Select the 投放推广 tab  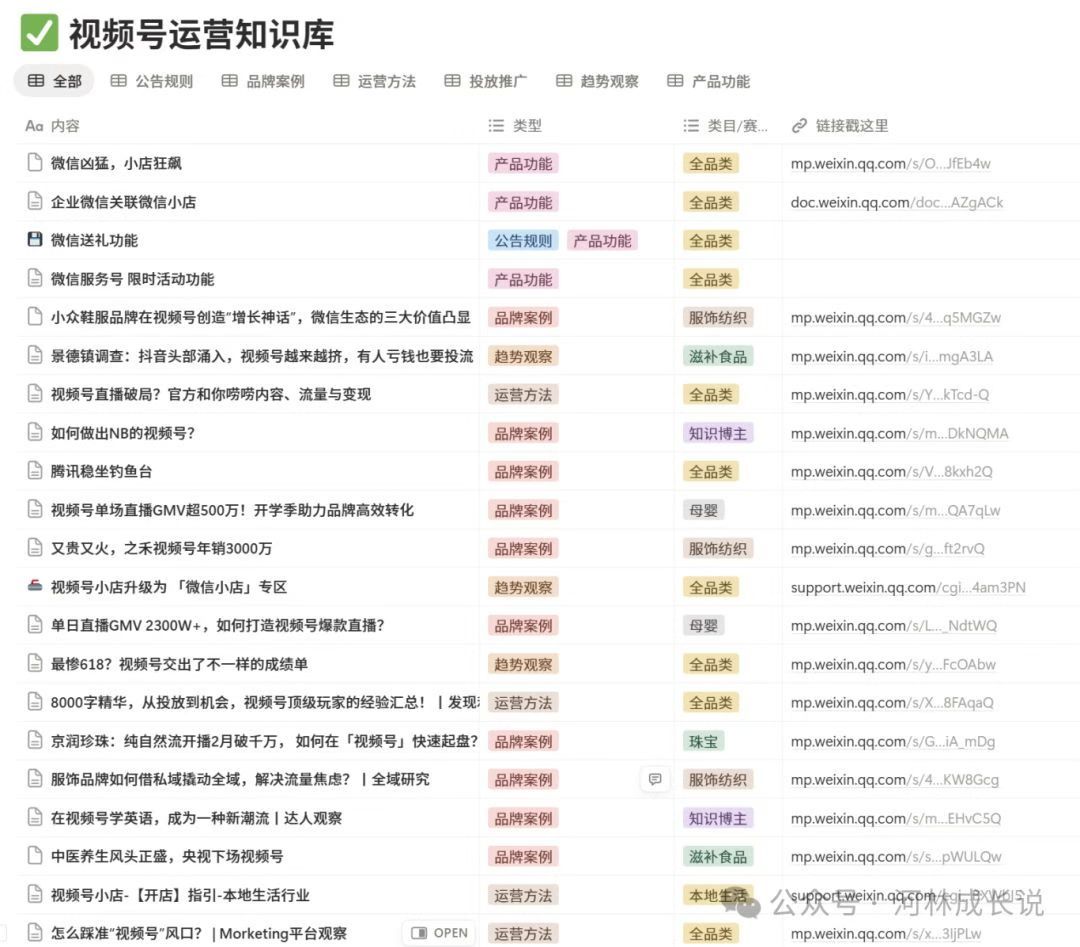pos(486,81)
